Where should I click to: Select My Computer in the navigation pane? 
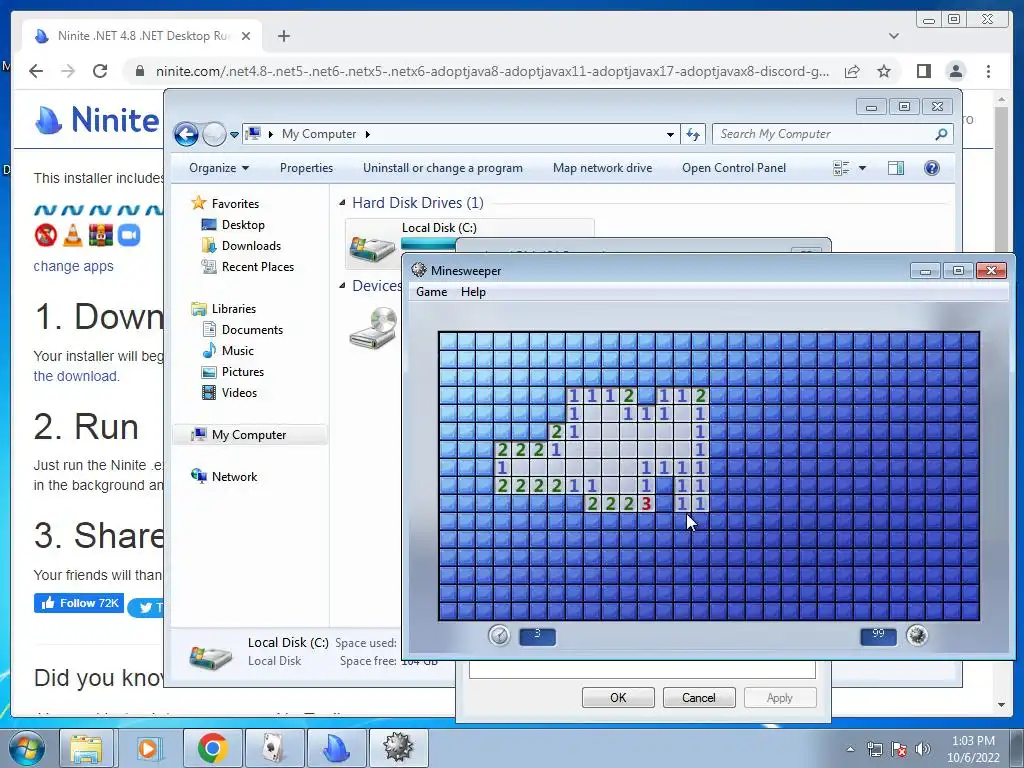249,435
